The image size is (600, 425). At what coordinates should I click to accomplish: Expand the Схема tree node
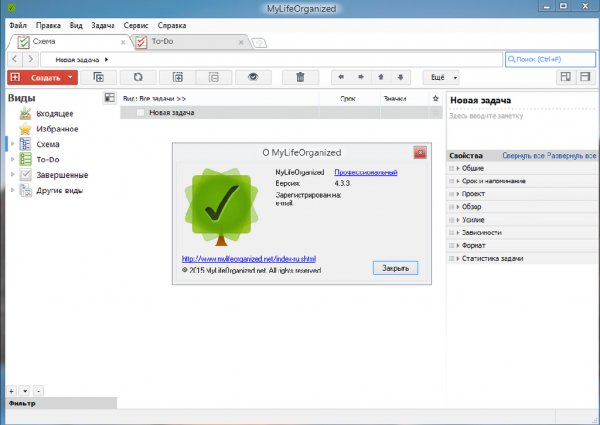coord(13,144)
